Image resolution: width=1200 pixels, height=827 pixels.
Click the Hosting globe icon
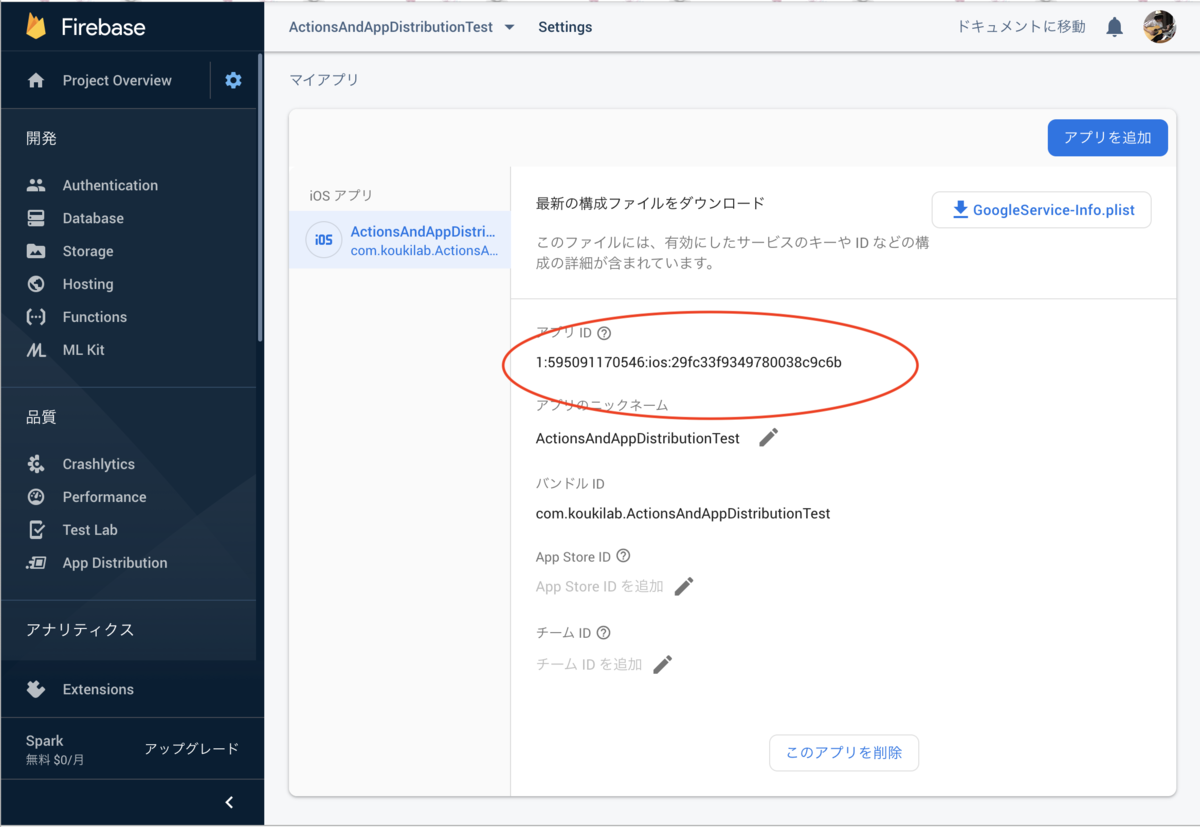point(36,284)
